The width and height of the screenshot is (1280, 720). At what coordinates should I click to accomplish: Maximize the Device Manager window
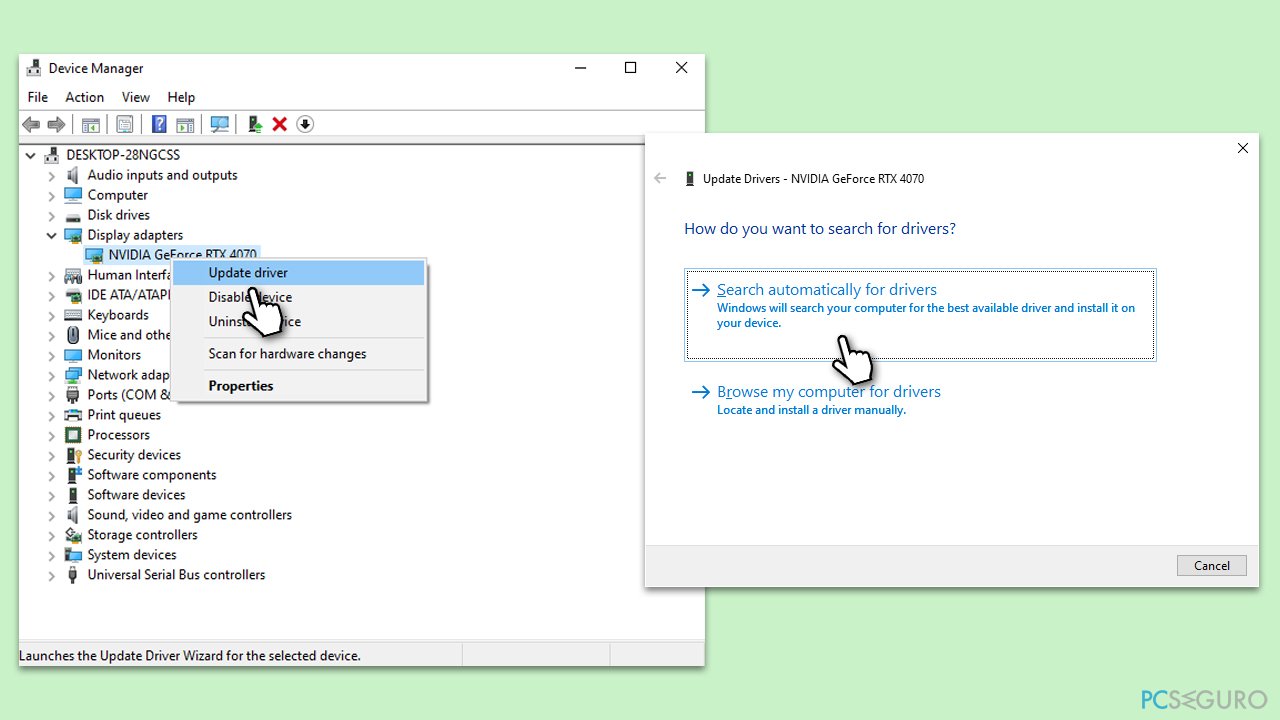630,68
